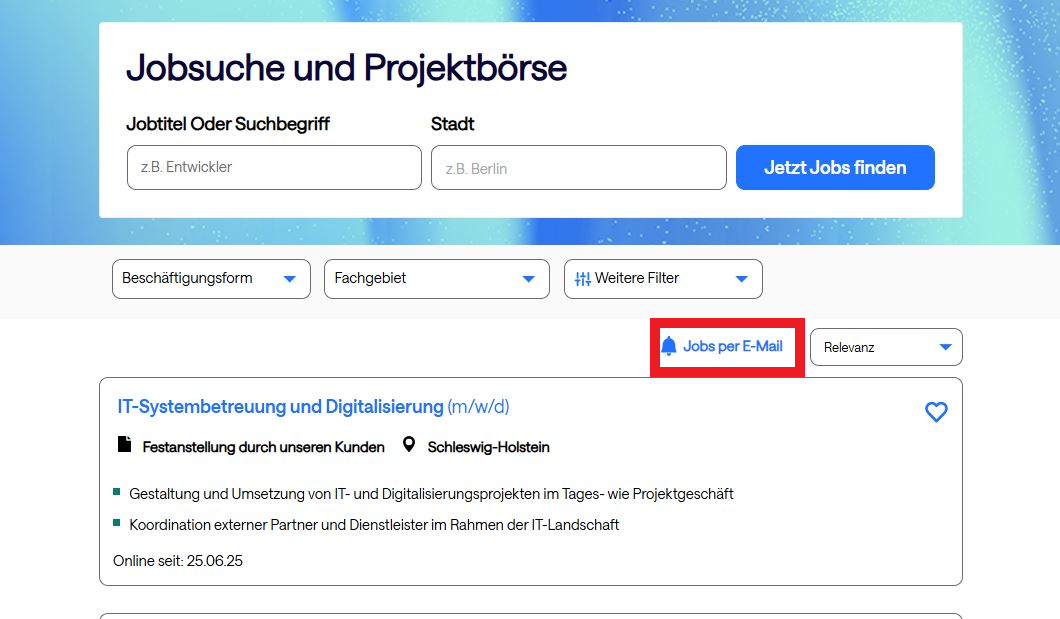Click the location pin beside Schleswig-Holstein

[408, 445]
